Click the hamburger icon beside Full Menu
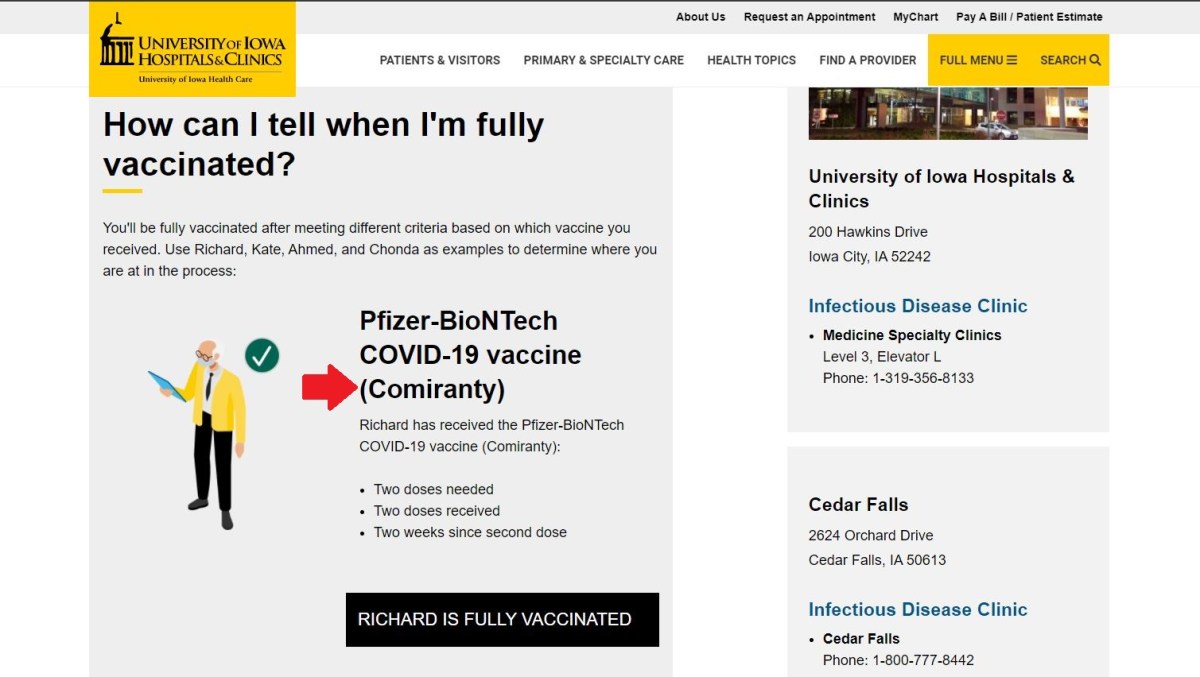The image size is (1200, 677). (x=1012, y=60)
